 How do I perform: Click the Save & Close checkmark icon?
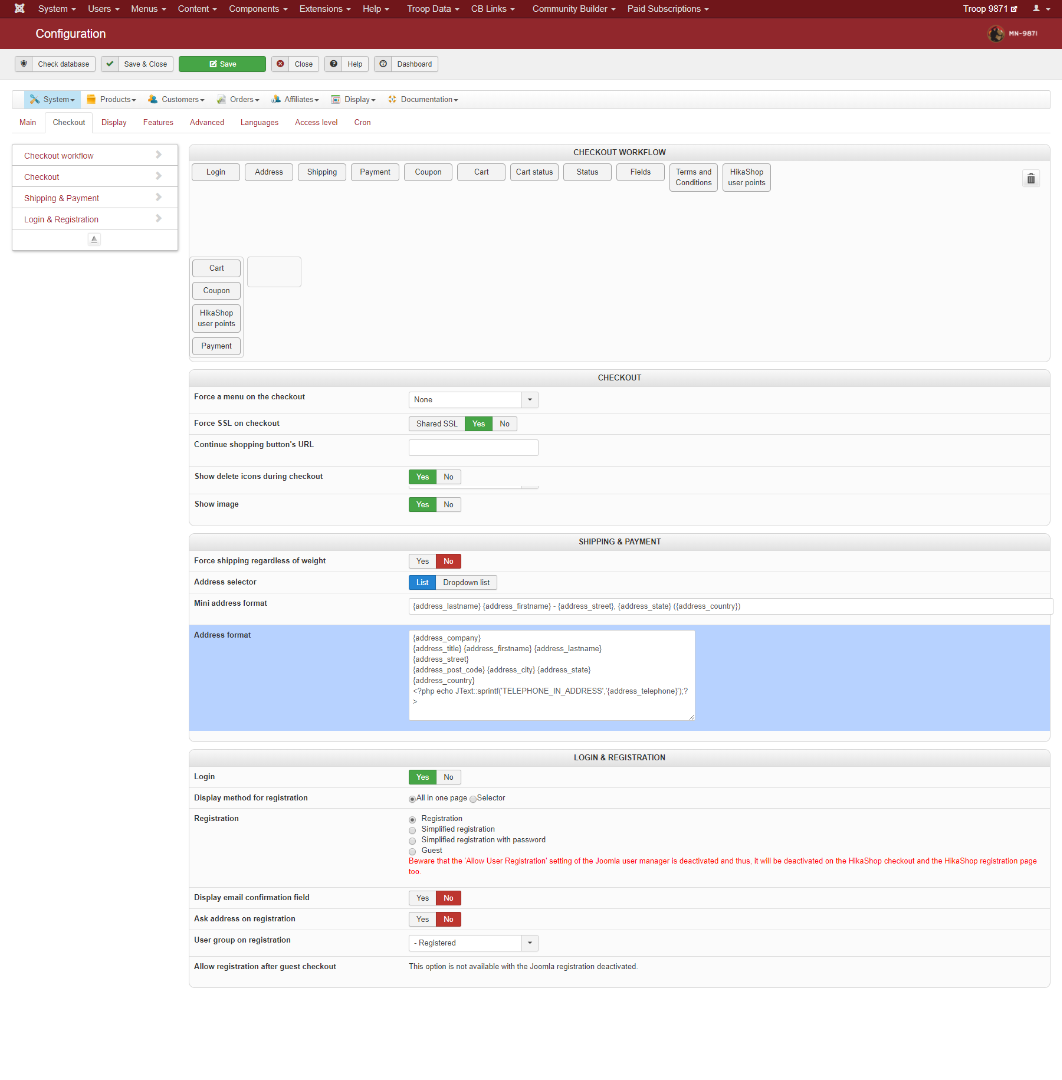point(110,64)
